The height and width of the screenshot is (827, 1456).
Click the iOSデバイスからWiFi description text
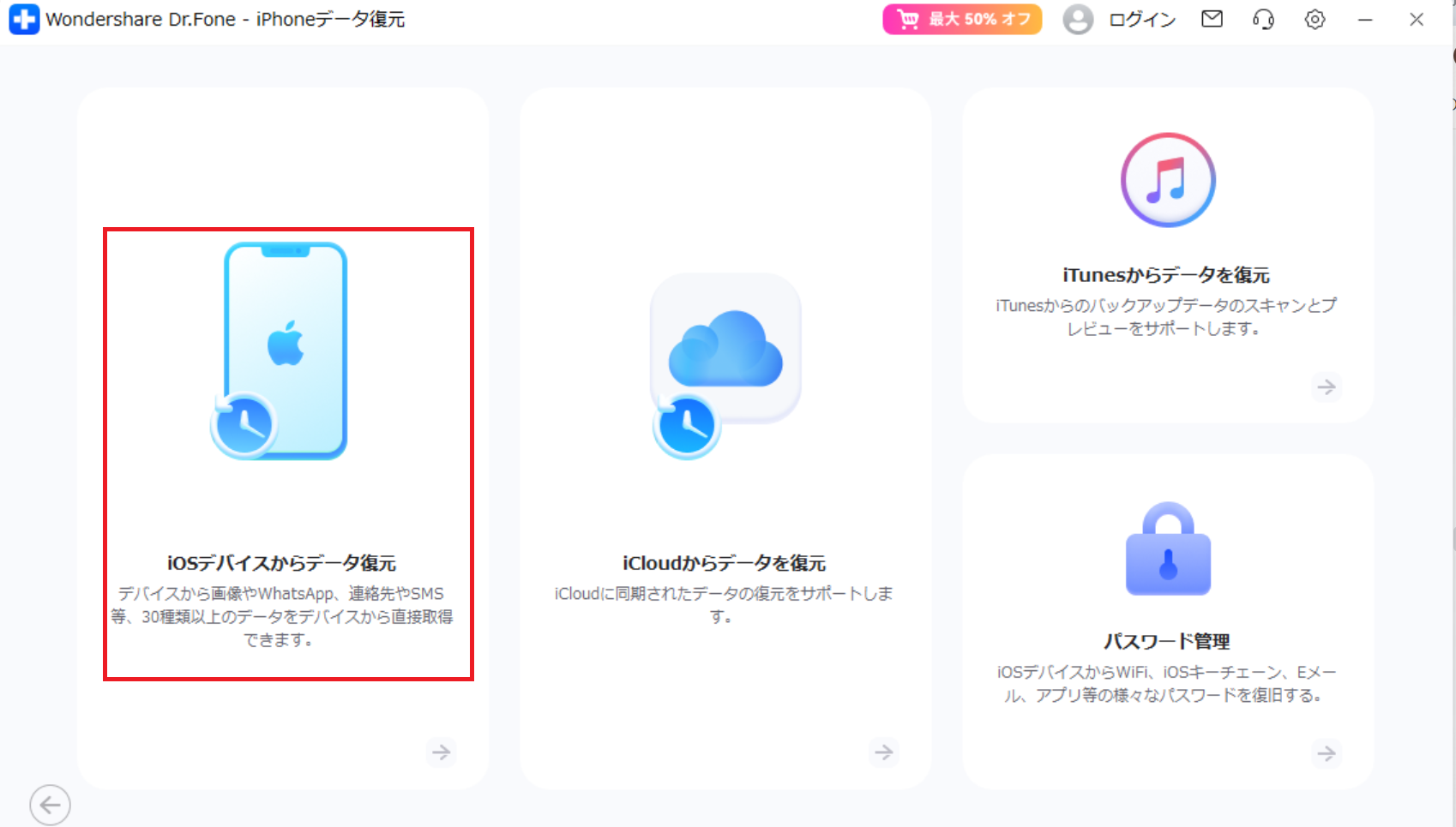[x=1166, y=683]
